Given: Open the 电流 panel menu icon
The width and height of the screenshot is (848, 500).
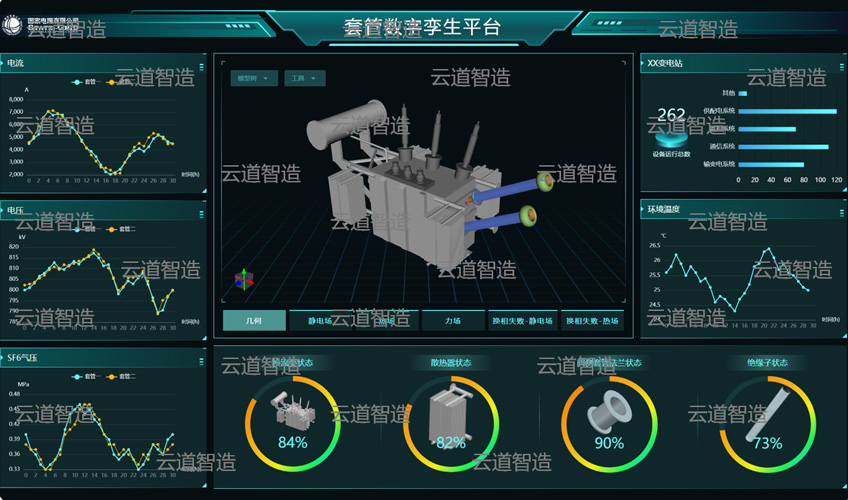Looking at the screenshot, I should coord(201,67).
